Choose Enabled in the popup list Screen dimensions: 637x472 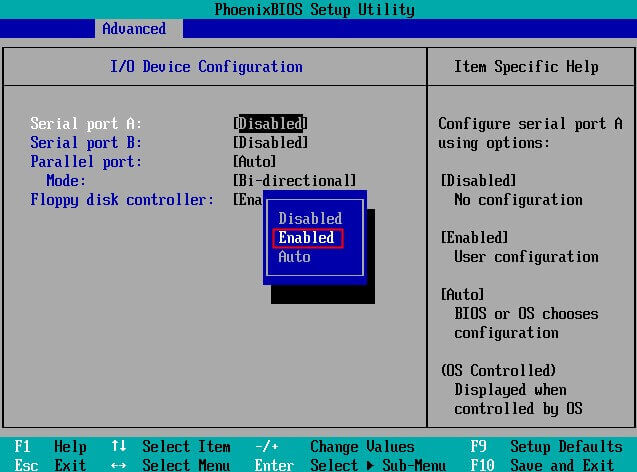308,238
